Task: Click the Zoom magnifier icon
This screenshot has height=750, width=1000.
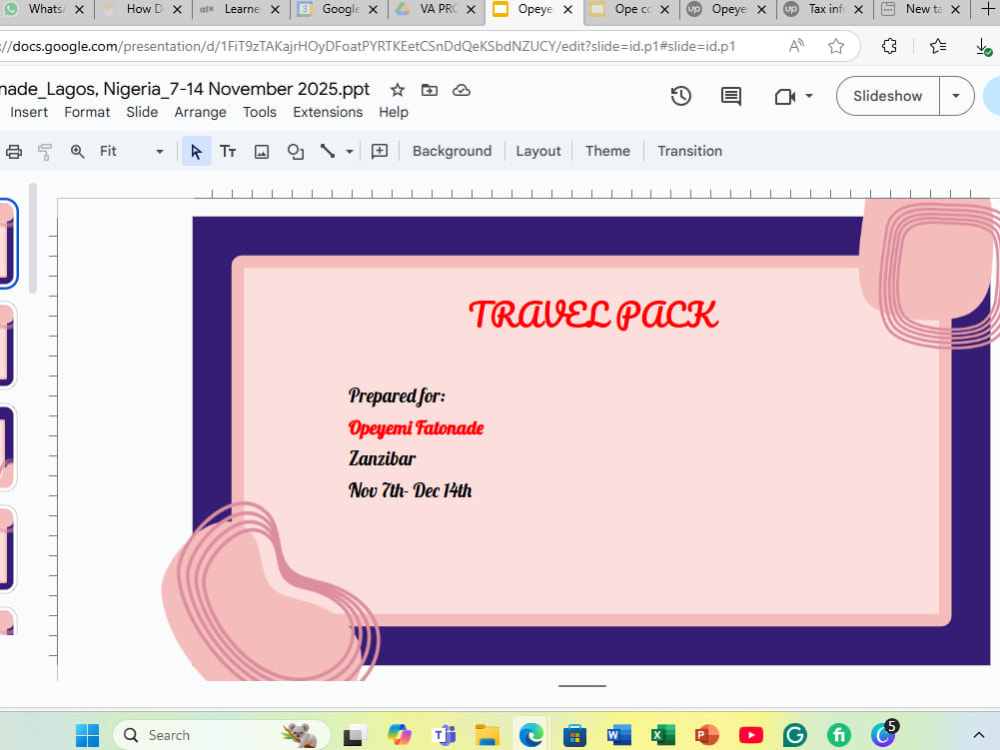Action: [77, 152]
